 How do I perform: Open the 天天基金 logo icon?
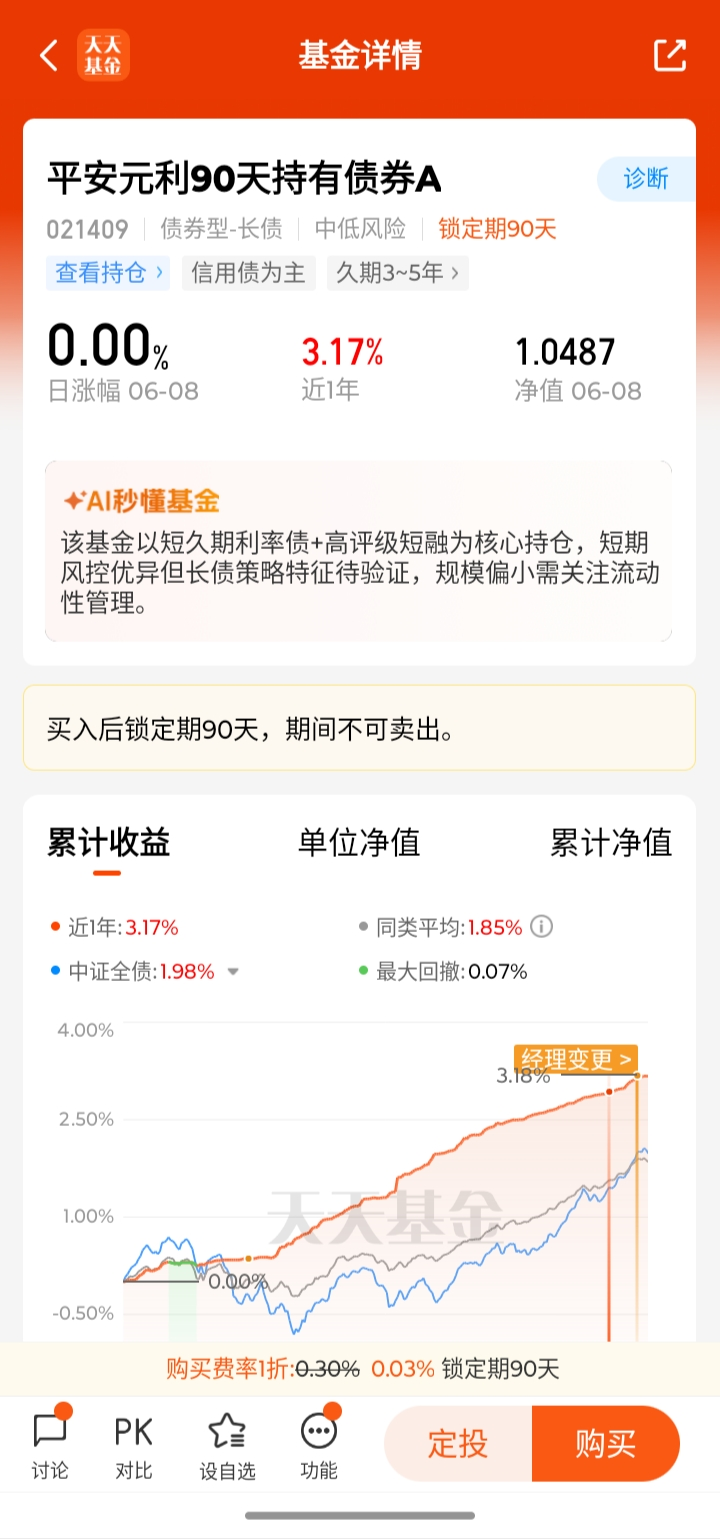coord(104,55)
